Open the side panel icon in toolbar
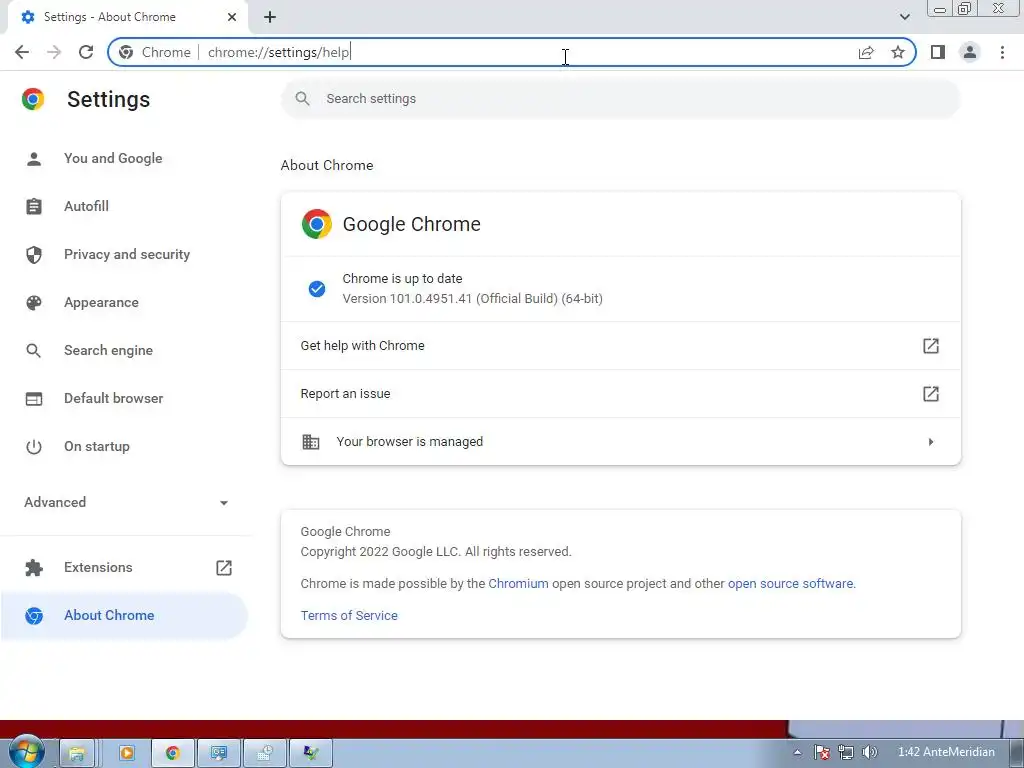Viewport: 1024px width, 768px height. click(x=938, y=52)
